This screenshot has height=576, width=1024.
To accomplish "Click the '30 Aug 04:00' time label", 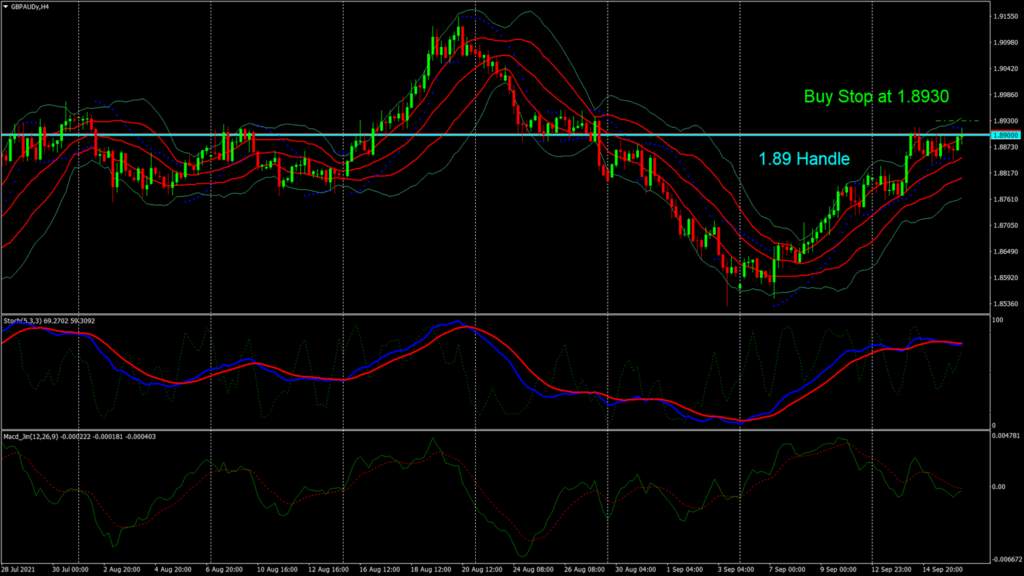I will [x=635, y=570].
